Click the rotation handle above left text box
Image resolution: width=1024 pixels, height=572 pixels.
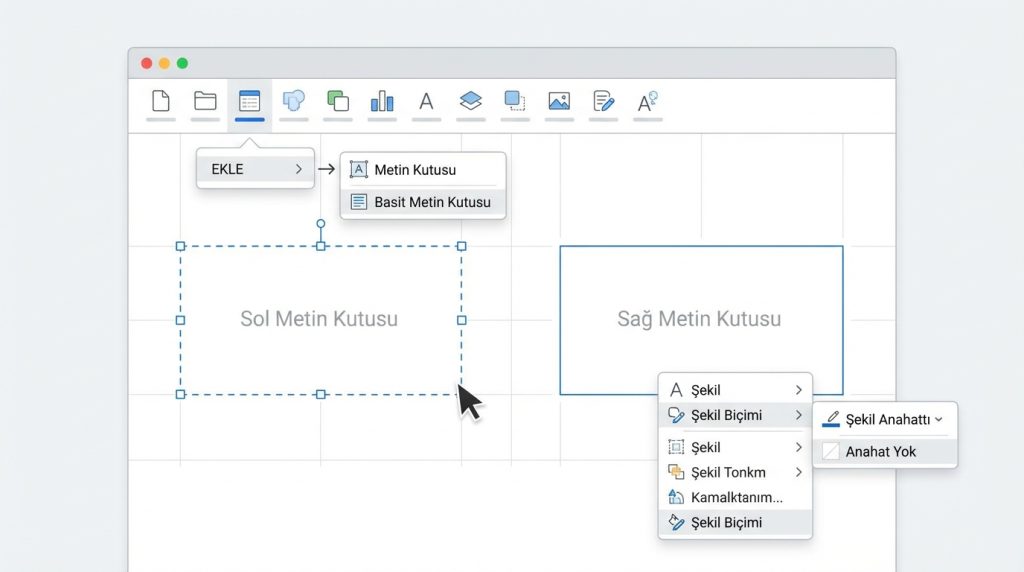(x=321, y=224)
